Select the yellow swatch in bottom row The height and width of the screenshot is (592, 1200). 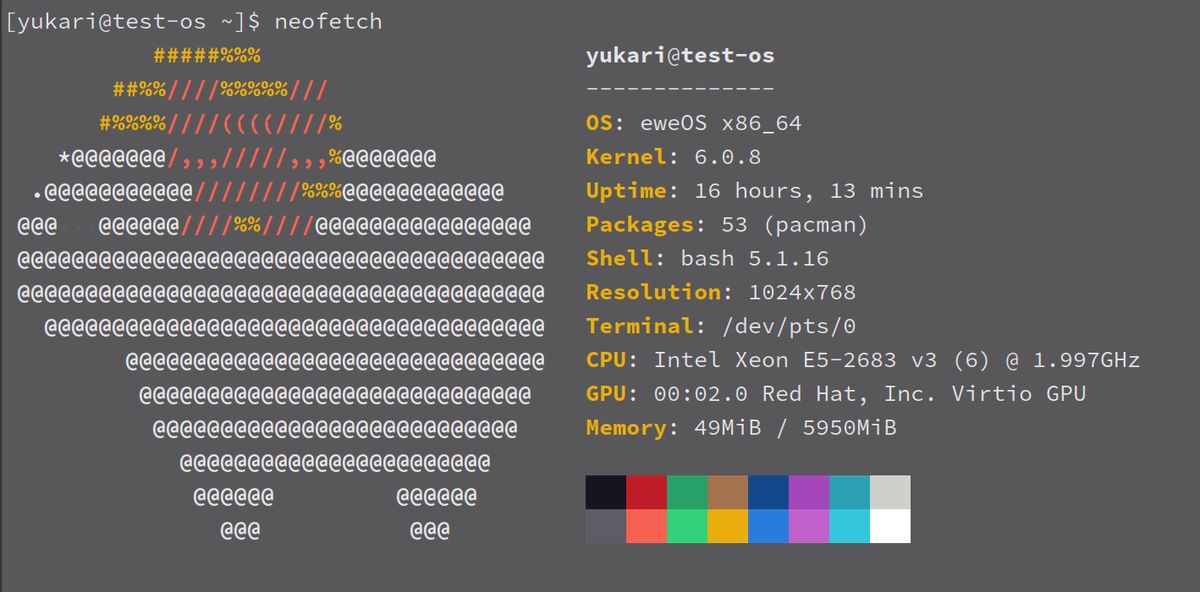tap(727, 527)
